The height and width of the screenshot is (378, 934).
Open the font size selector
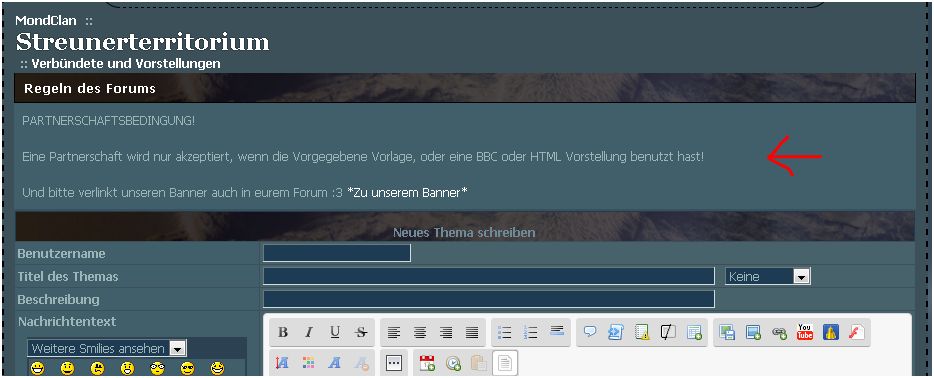point(282,363)
